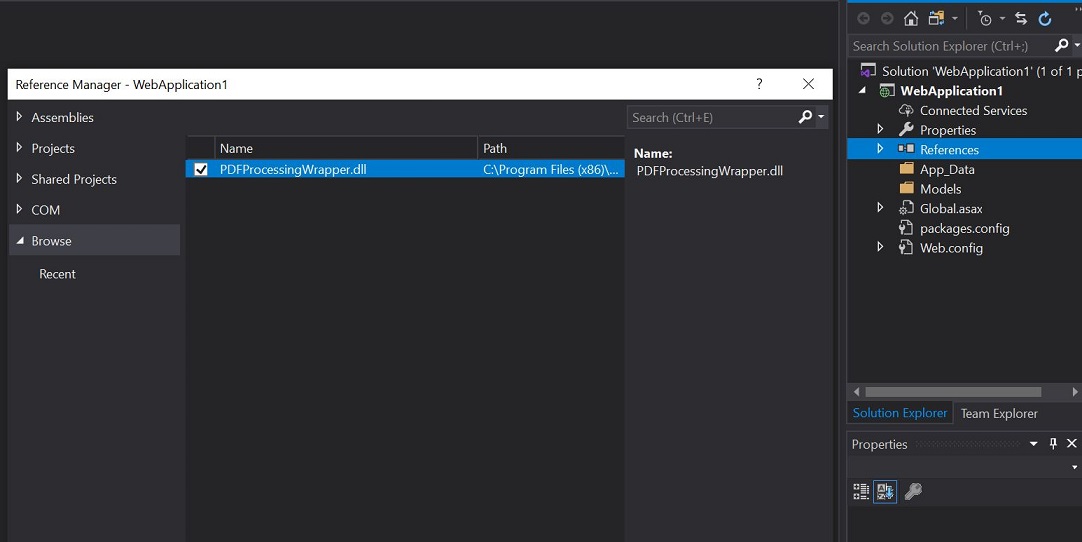Click the Home icon in Solution Explorer
1082x542 pixels.
click(x=910, y=18)
